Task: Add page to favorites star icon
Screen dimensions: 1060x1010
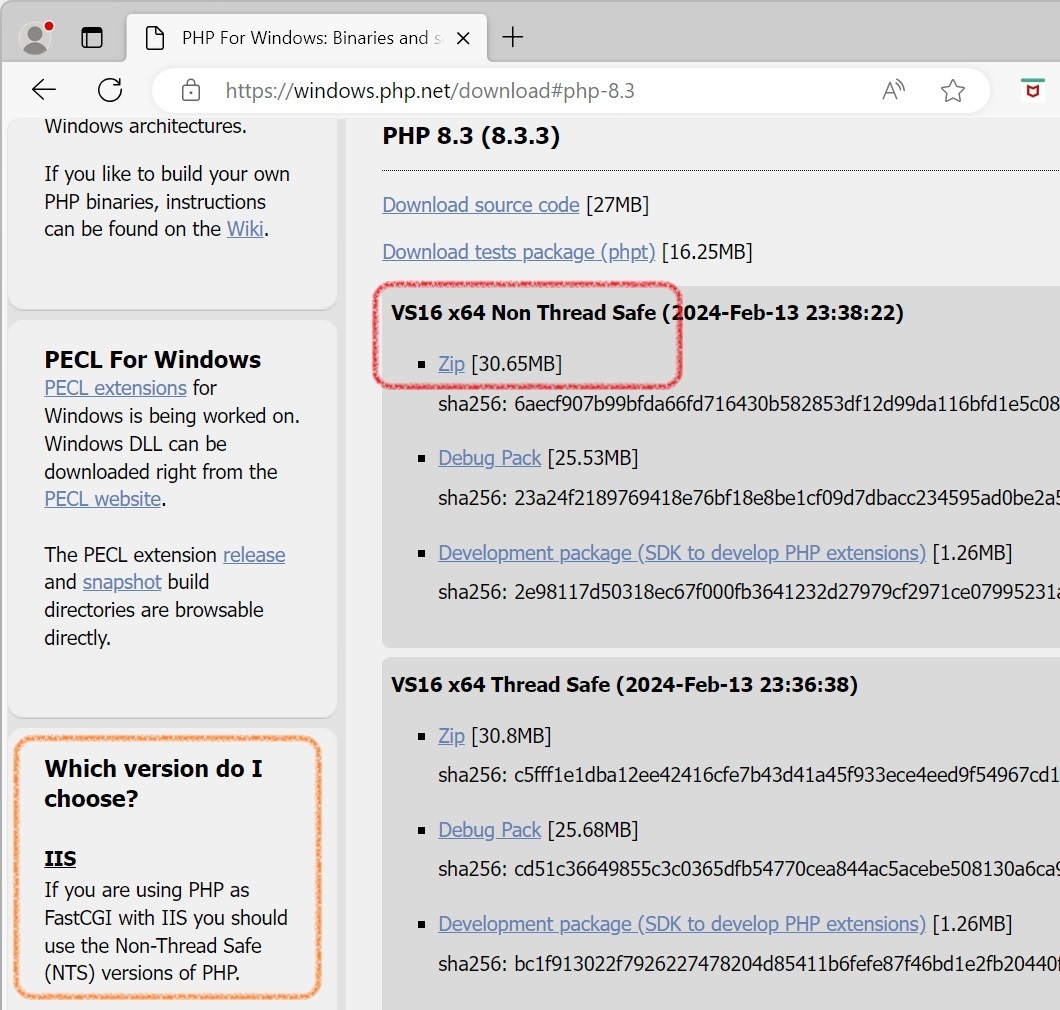Action: coord(952,91)
